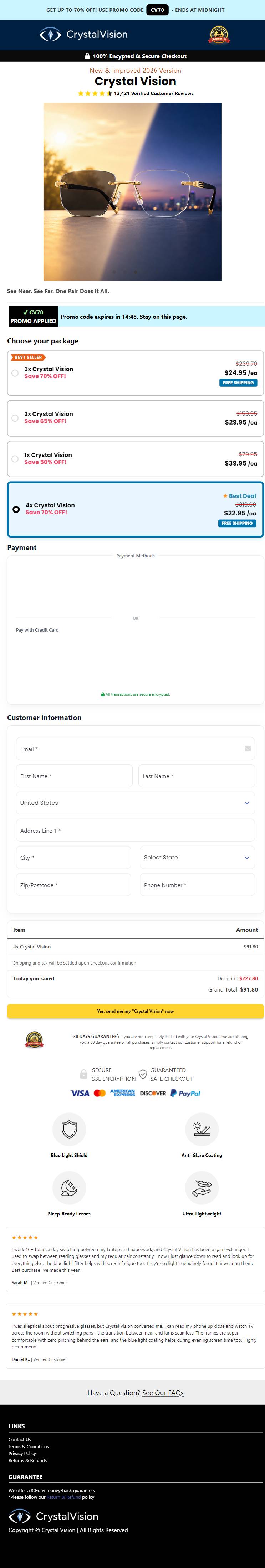Select the 4x Crystal Vision package radio
The width and height of the screenshot is (265, 1568).
(x=16, y=509)
